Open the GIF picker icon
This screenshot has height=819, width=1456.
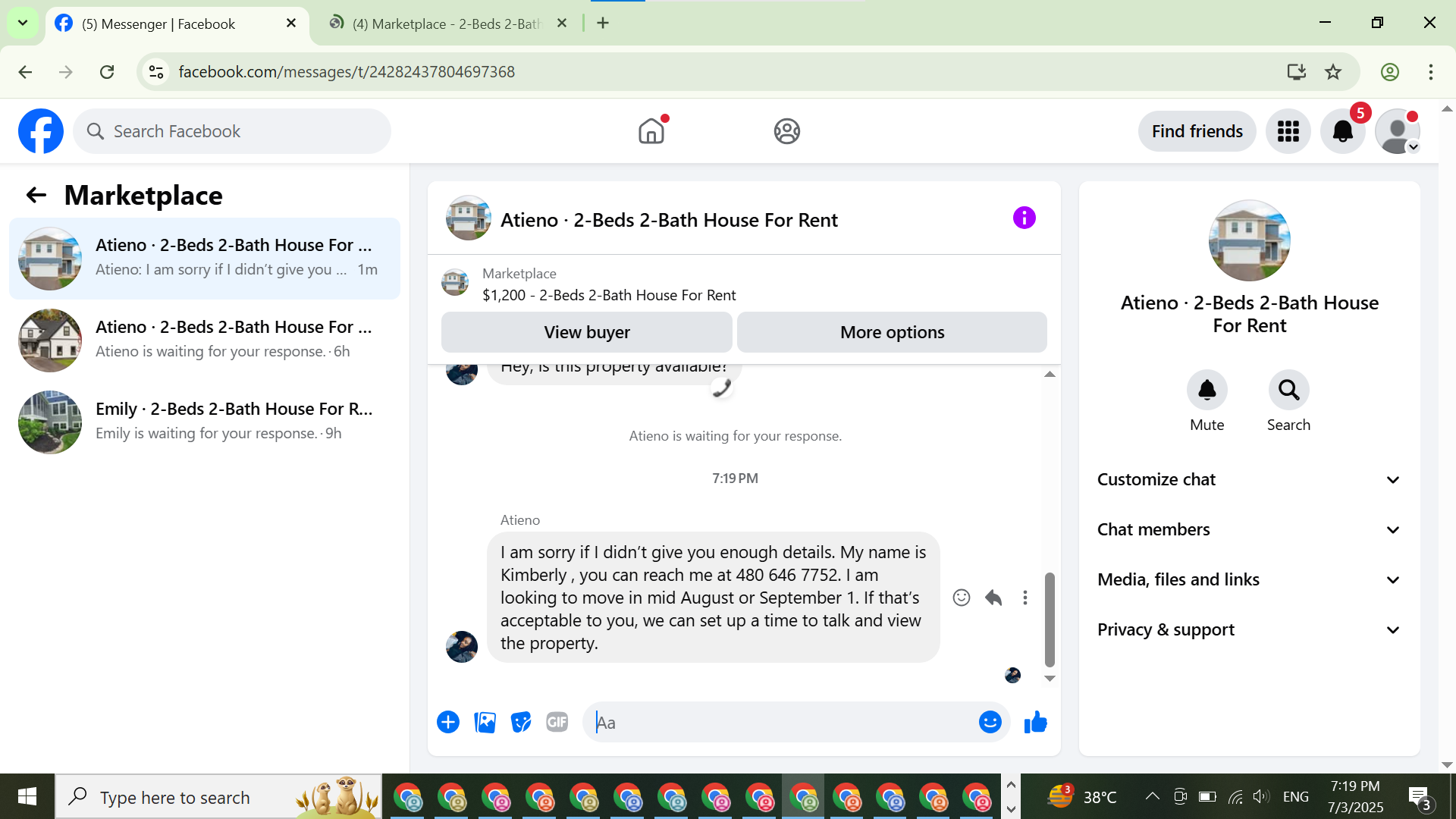pos(557,723)
